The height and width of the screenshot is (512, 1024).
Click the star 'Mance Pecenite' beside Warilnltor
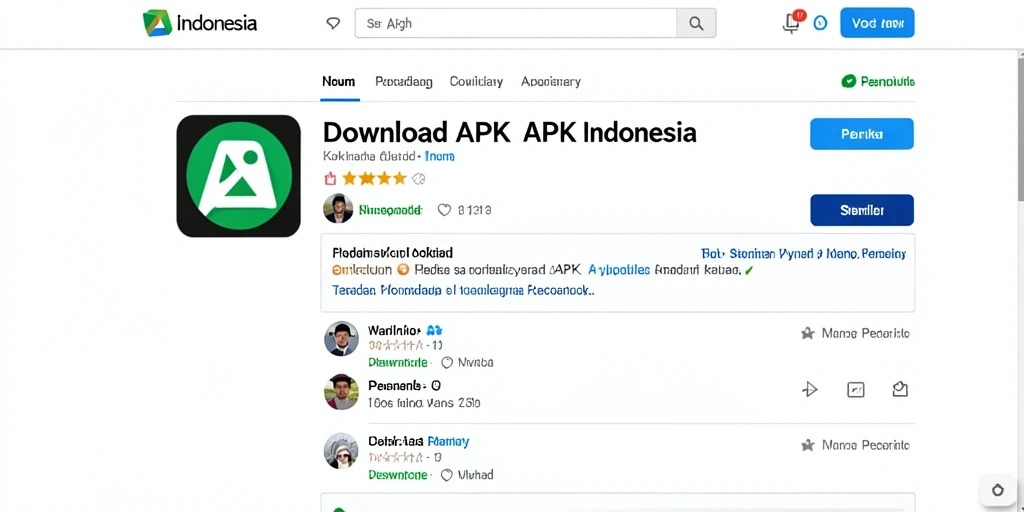click(x=855, y=333)
